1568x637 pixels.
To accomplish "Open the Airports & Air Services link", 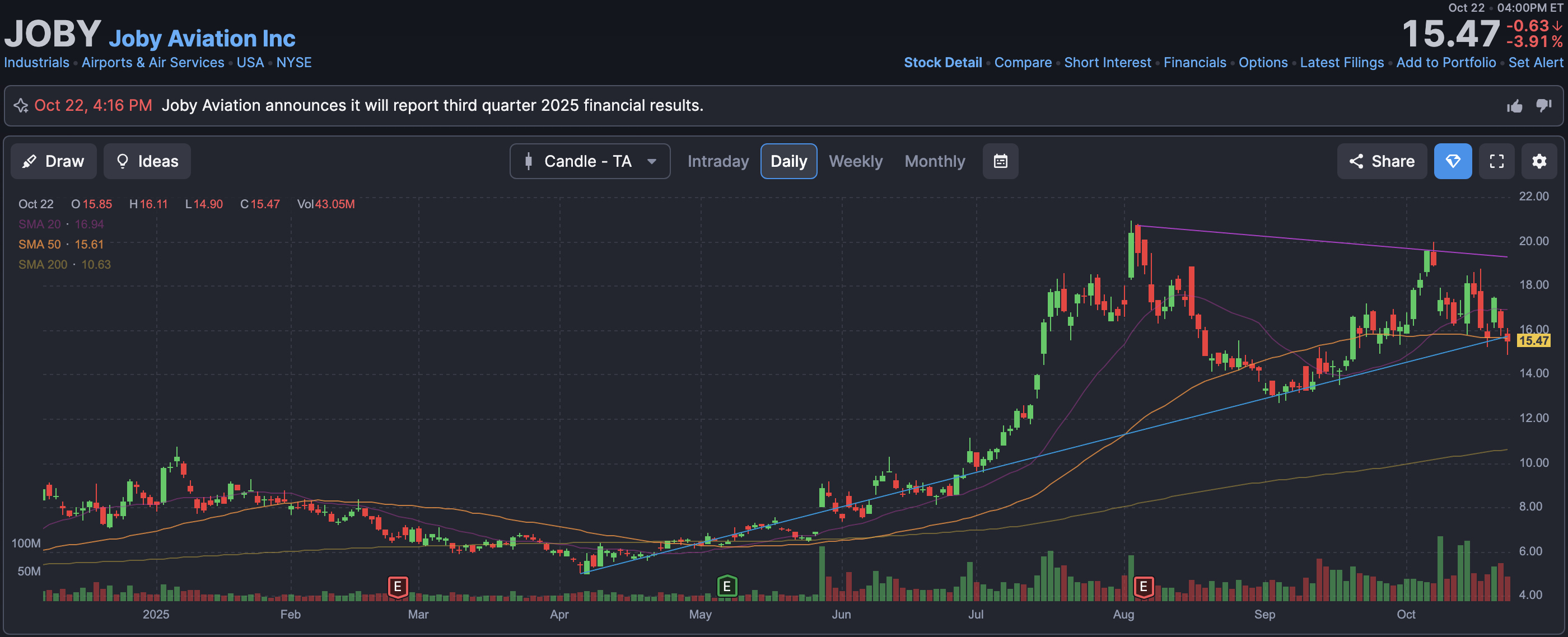I will (x=153, y=63).
